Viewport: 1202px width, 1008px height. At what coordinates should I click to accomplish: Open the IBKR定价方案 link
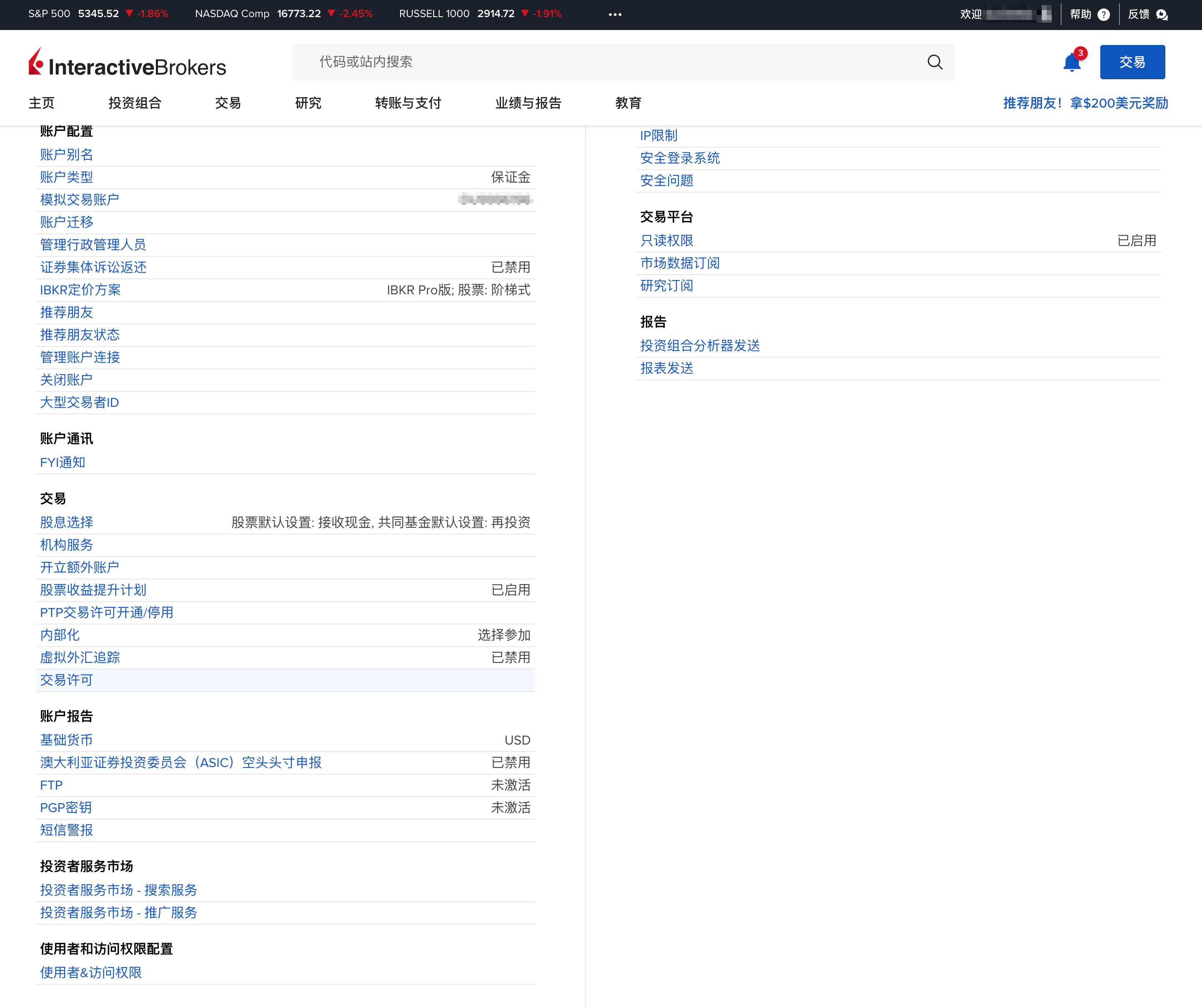pos(80,290)
